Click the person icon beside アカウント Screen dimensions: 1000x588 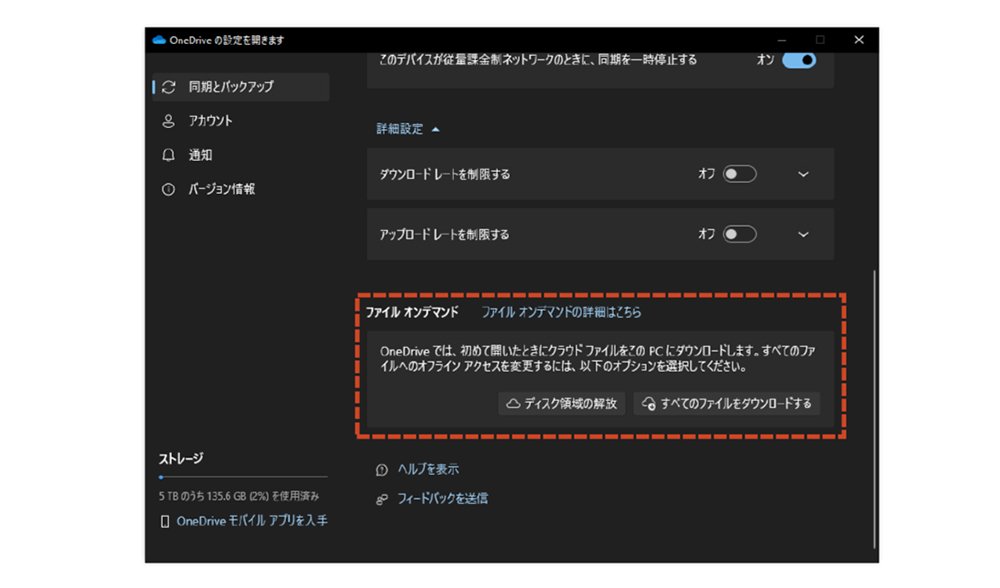click(168, 121)
